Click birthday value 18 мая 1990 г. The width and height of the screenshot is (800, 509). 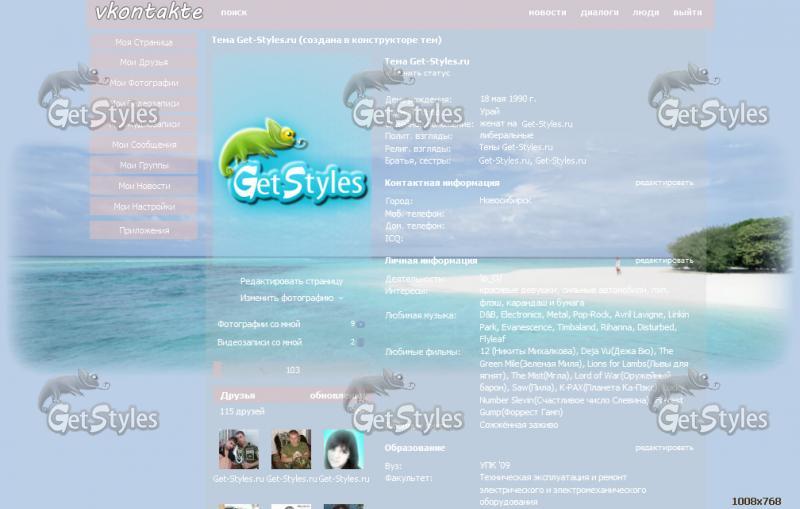(x=508, y=99)
